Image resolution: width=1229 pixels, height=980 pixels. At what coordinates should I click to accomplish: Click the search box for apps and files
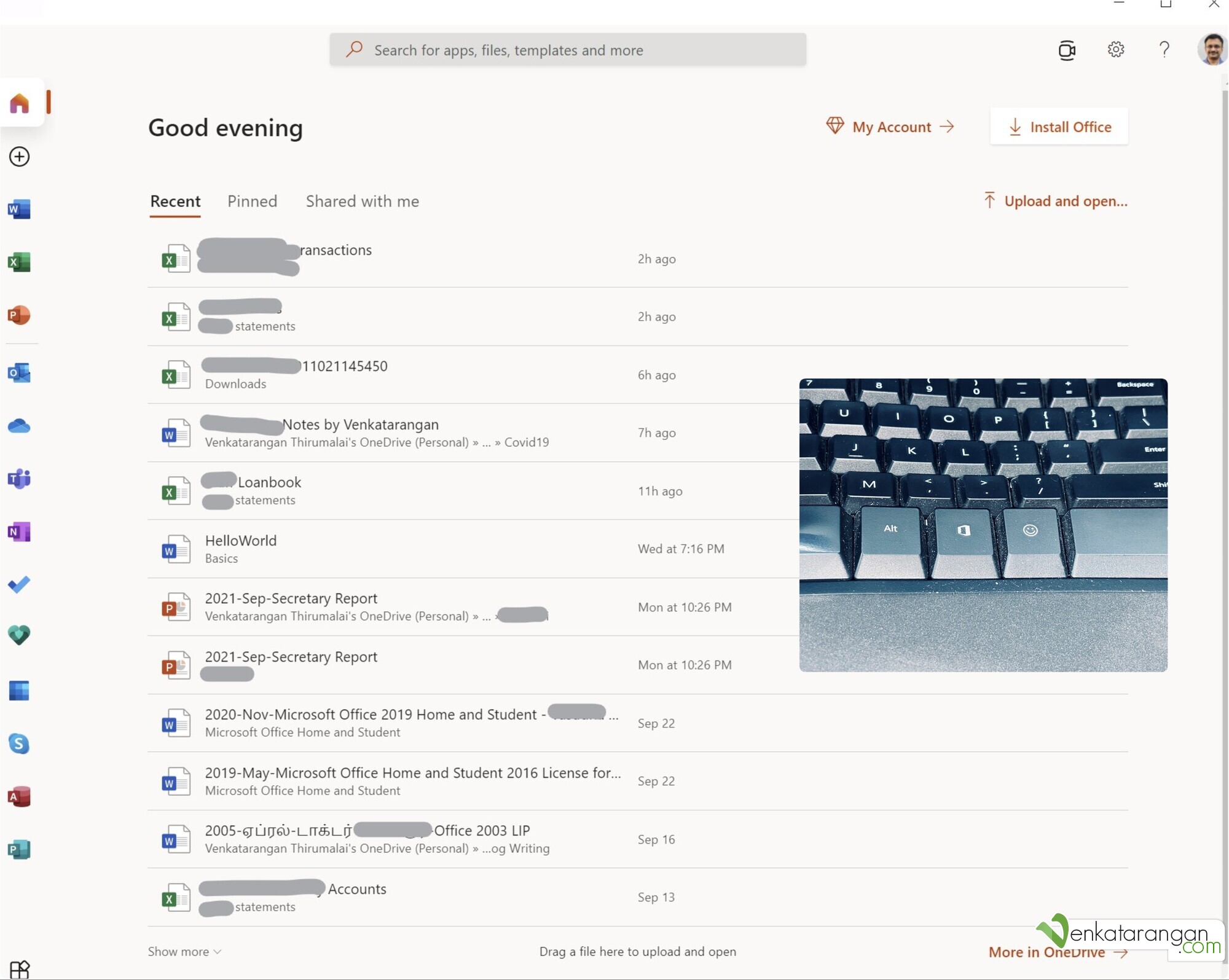pos(567,50)
